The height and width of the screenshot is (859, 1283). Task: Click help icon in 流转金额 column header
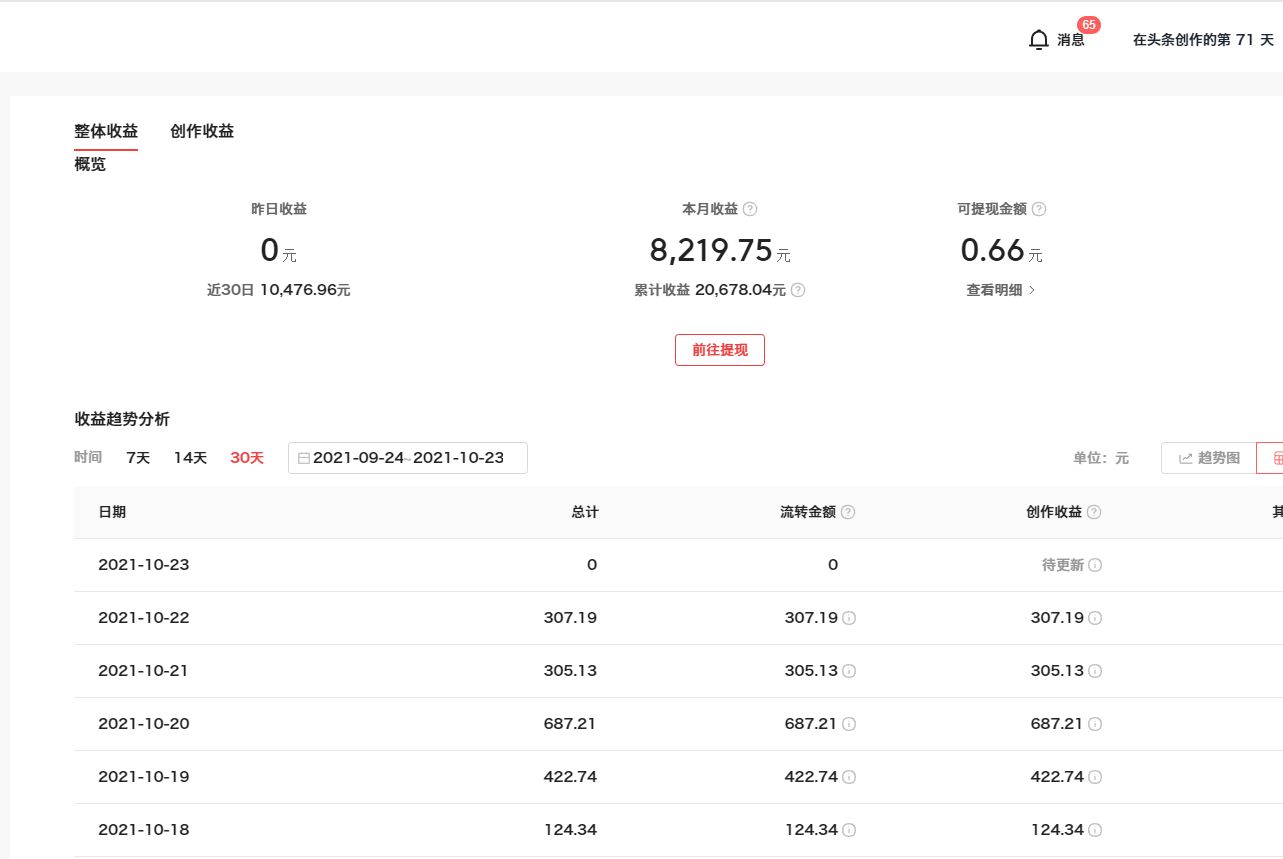[848, 512]
